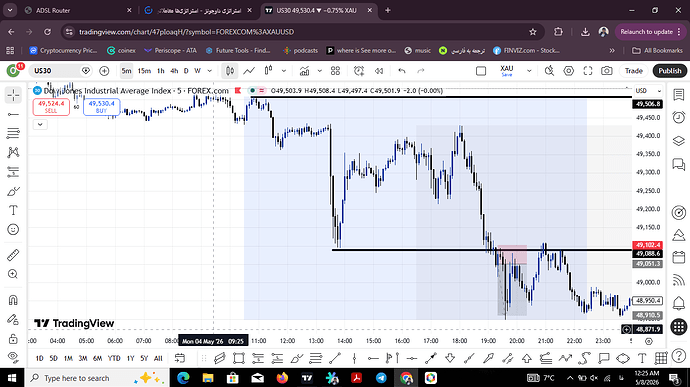The image size is (690, 387).
Task: Open the go-to-date calendar icon
Action: pos(180,358)
